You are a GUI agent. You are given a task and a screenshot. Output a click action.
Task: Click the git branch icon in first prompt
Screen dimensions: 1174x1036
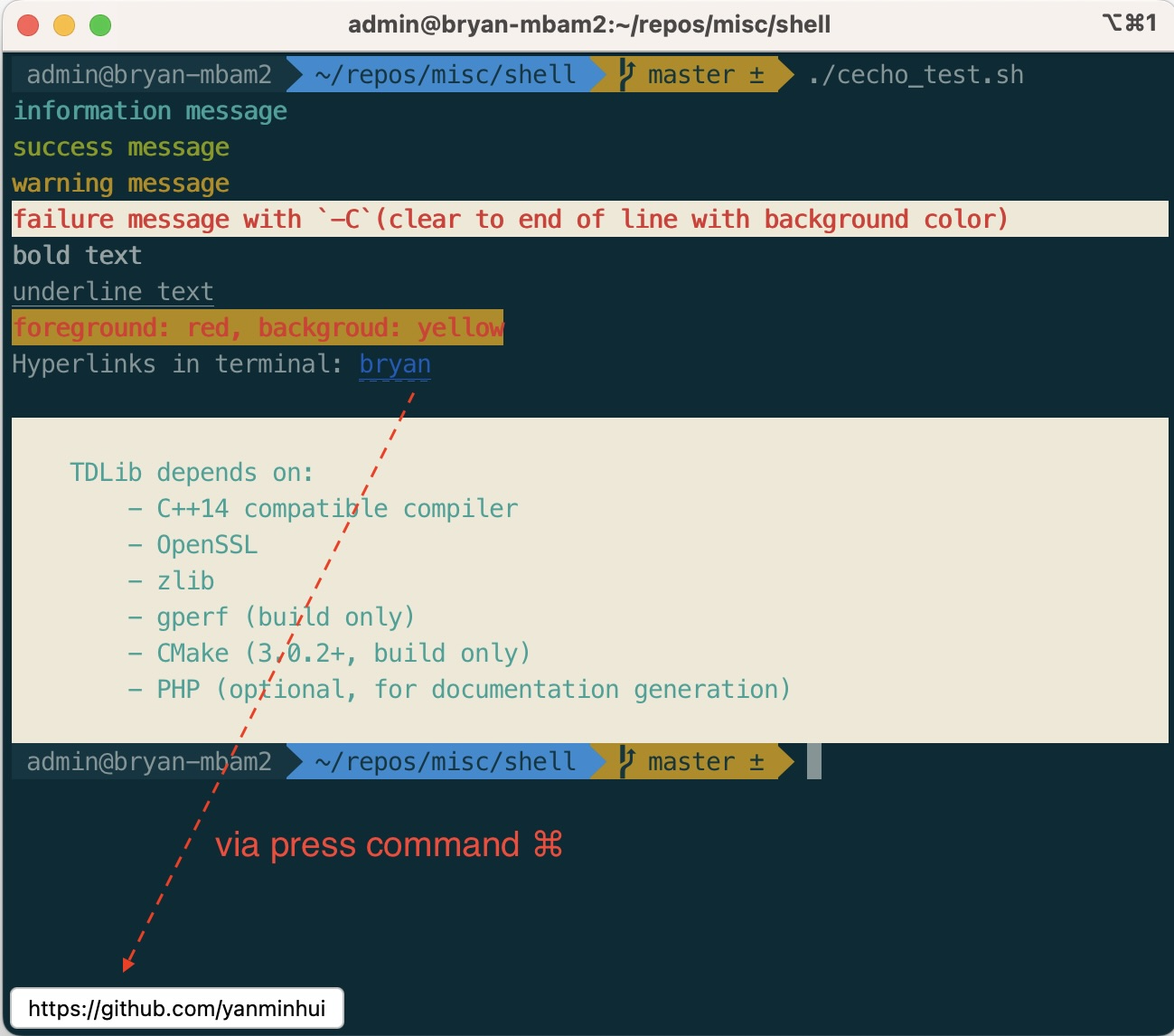627,74
